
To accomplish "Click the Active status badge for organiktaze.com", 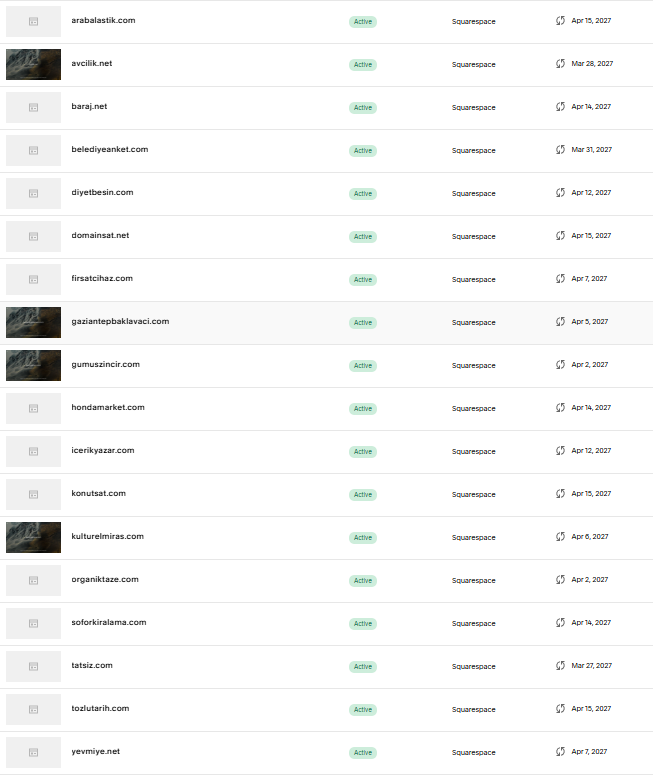I will pyautogui.click(x=363, y=581).
